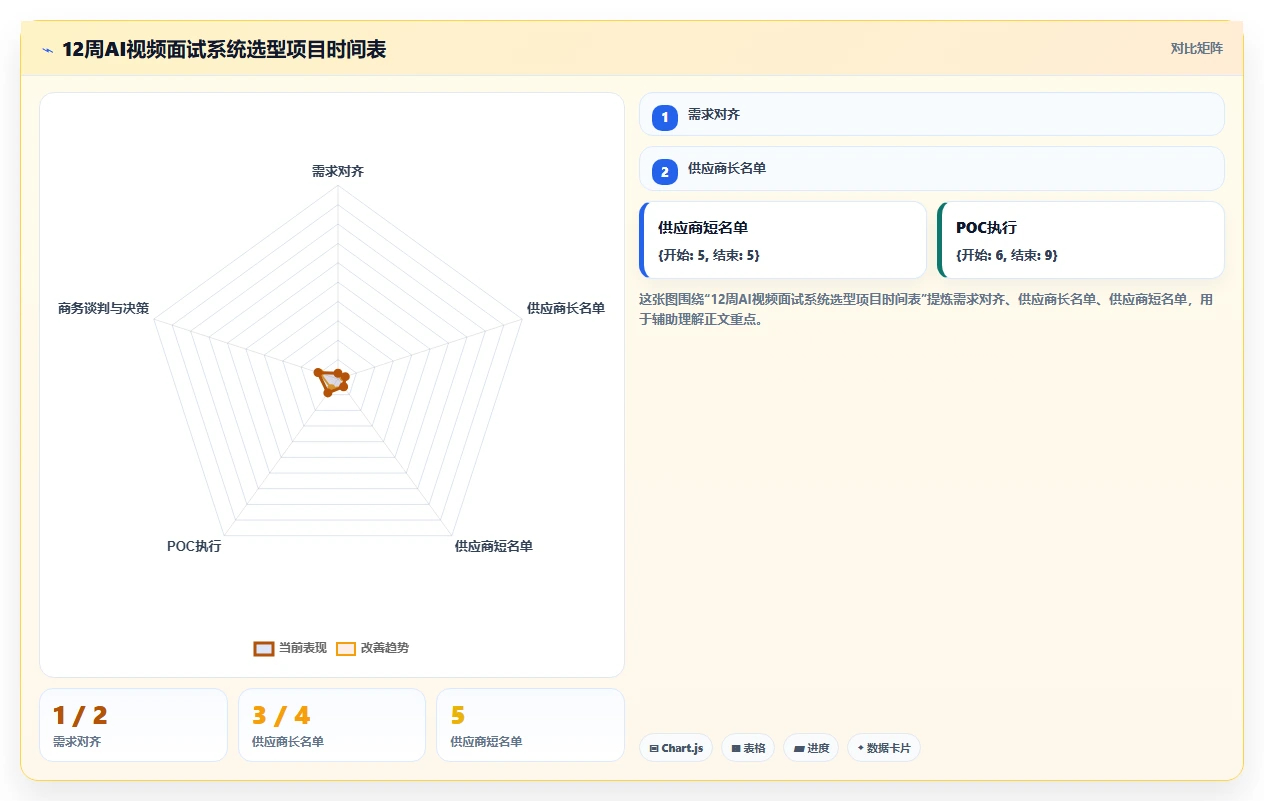Image resolution: width=1264 pixels, height=801 pixels.
Task: Click the 5 供应商短名单 stat card
Action: tap(530, 725)
